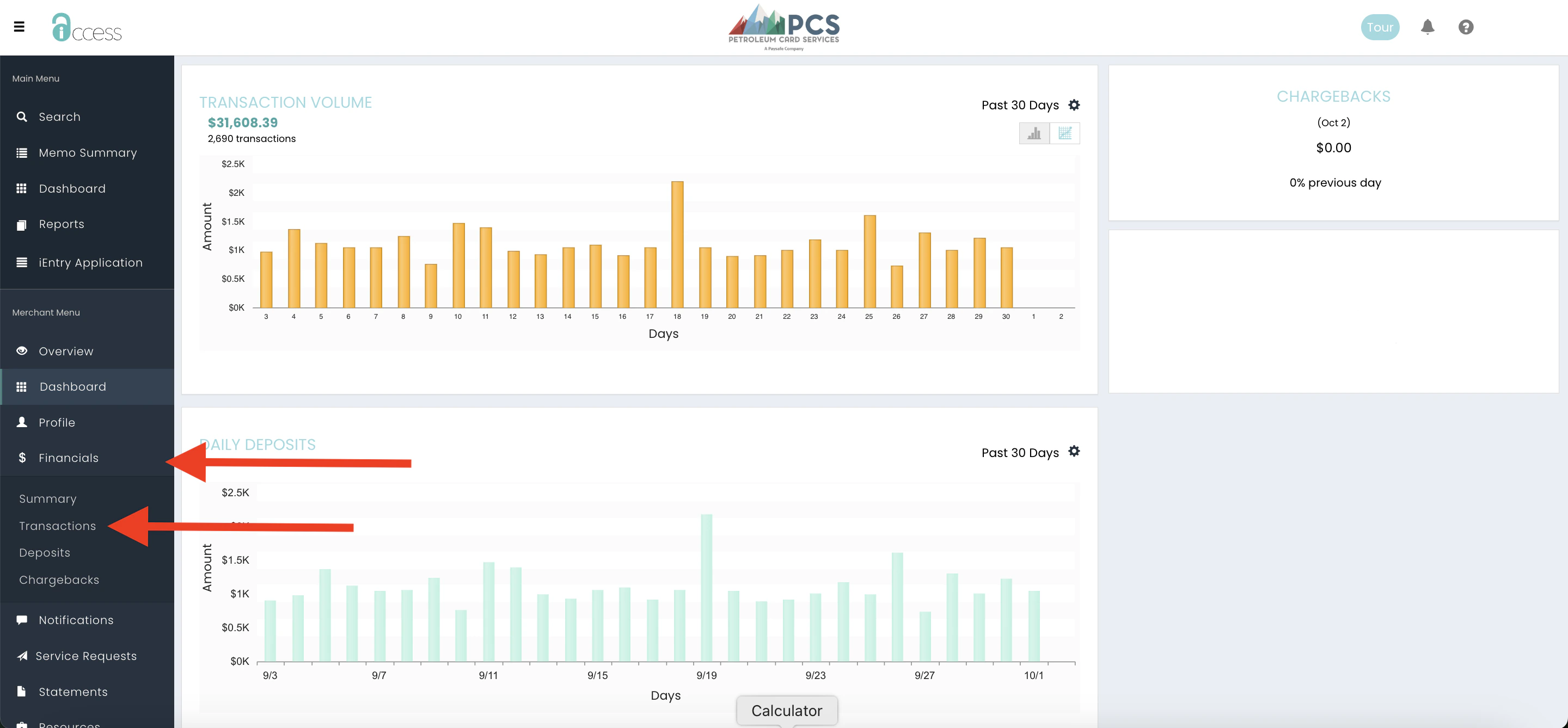The image size is (1568, 728).
Task: Open the iEntry Application menu item
Action: click(x=90, y=263)
